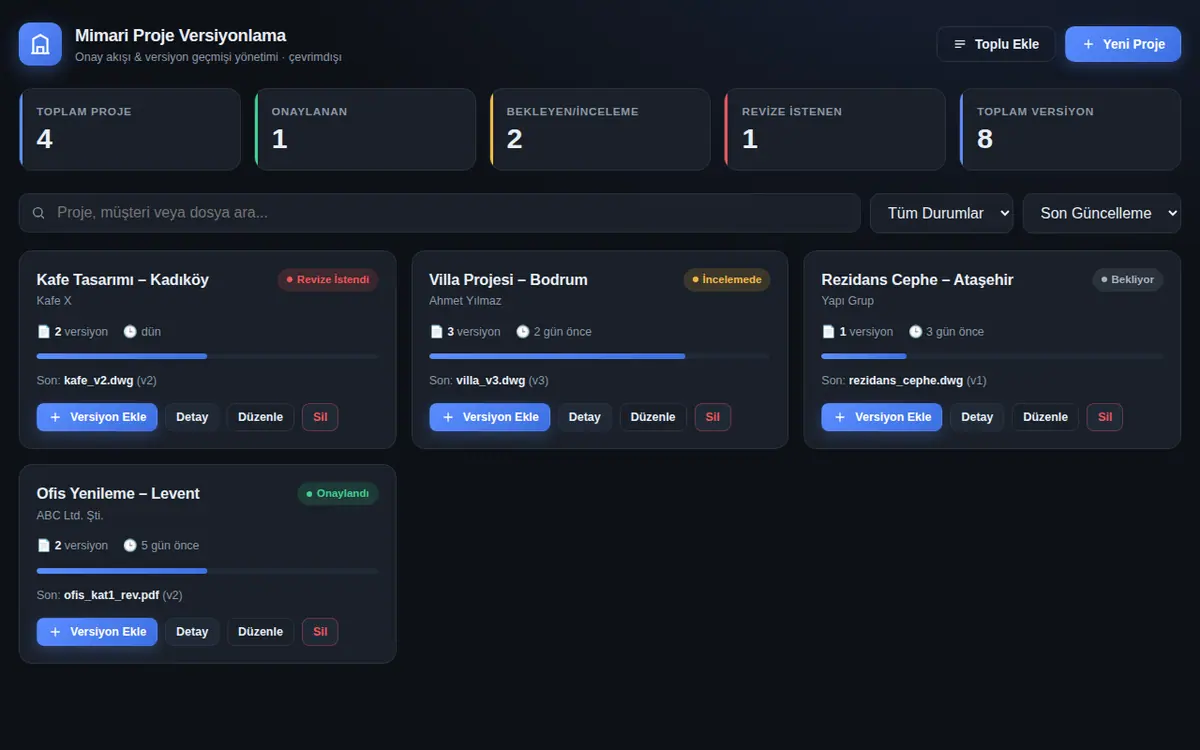
Task: Click the building logo icon in header
Action: coord(40,44)
